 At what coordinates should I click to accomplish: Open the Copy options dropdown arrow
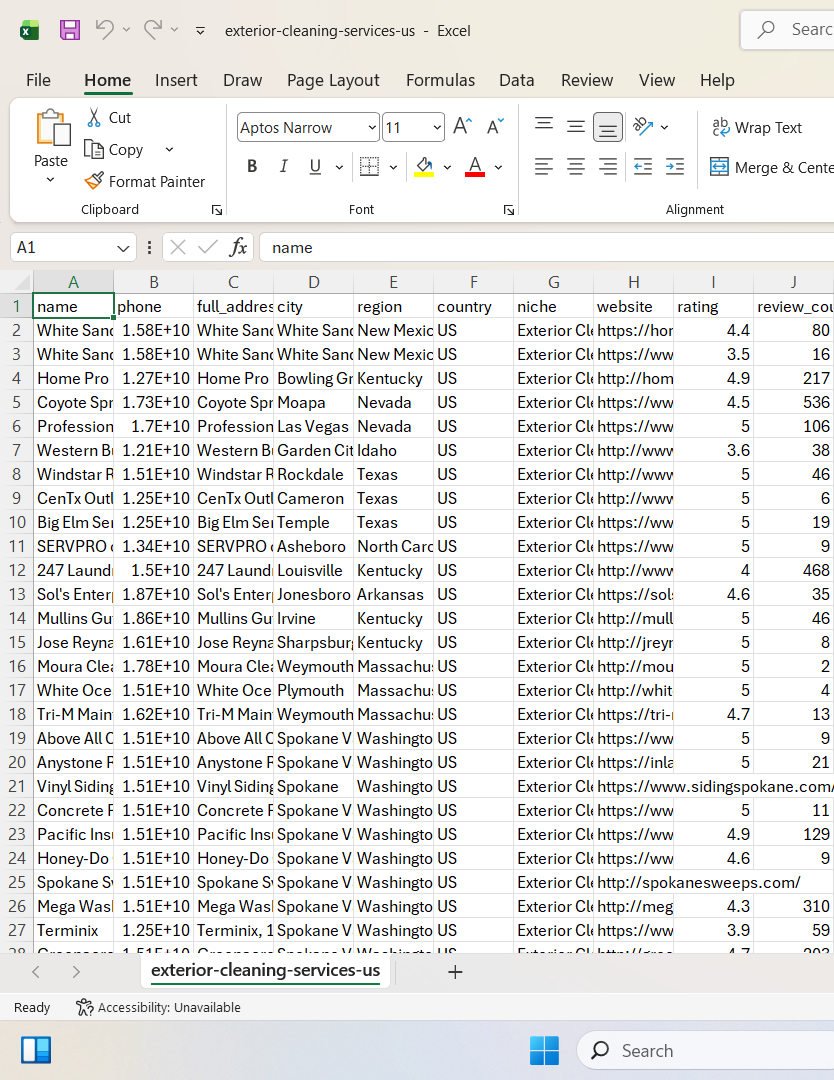(169, 149)
